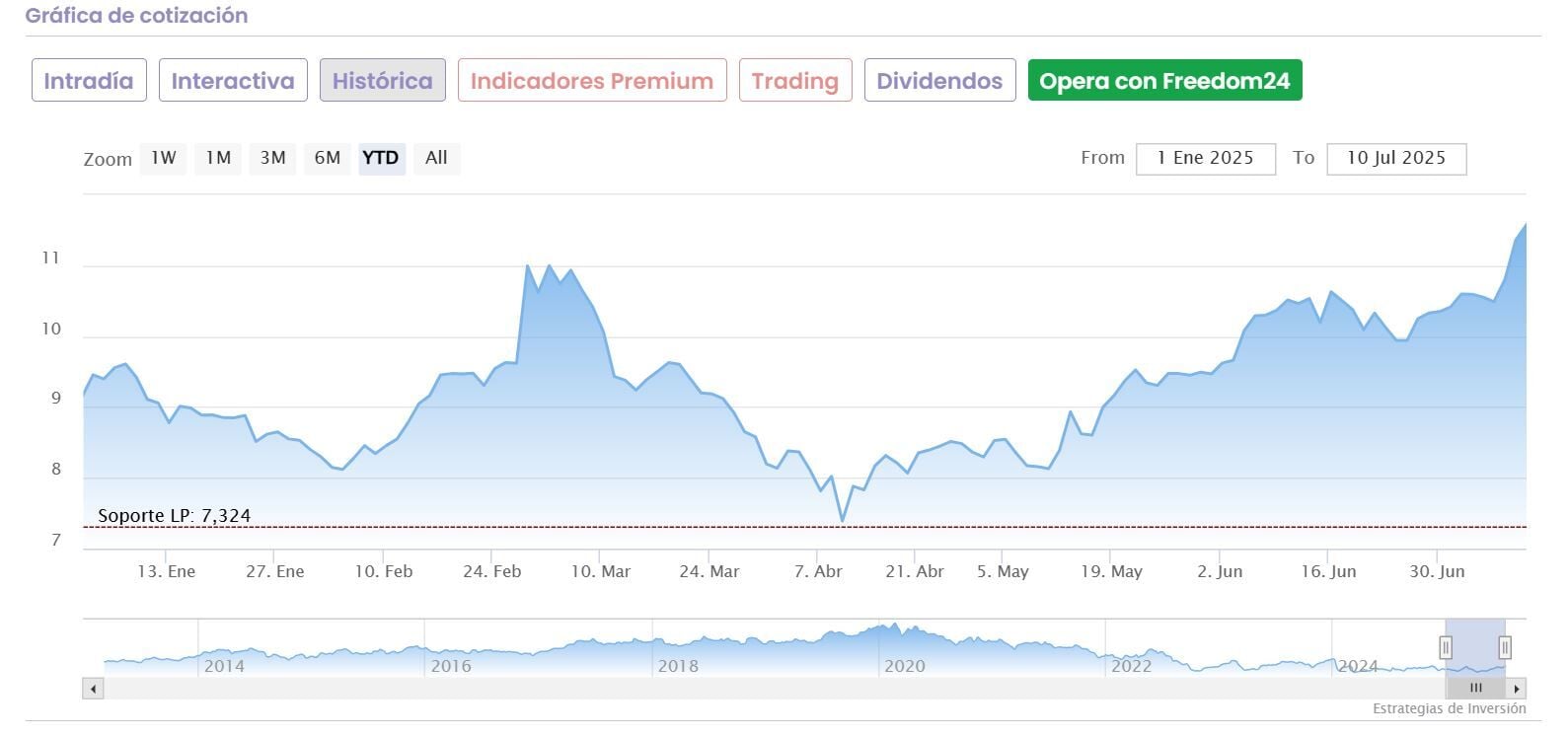The width and height of the screenshot is (1568, 737).
Task: Click the navigator left range handle
Action: point(1446,648)
